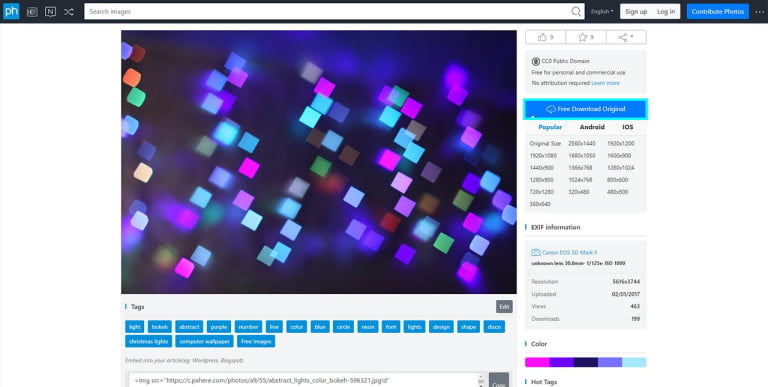Open the 'design' tag
768x387 pixels.
[x=441, y=327]
